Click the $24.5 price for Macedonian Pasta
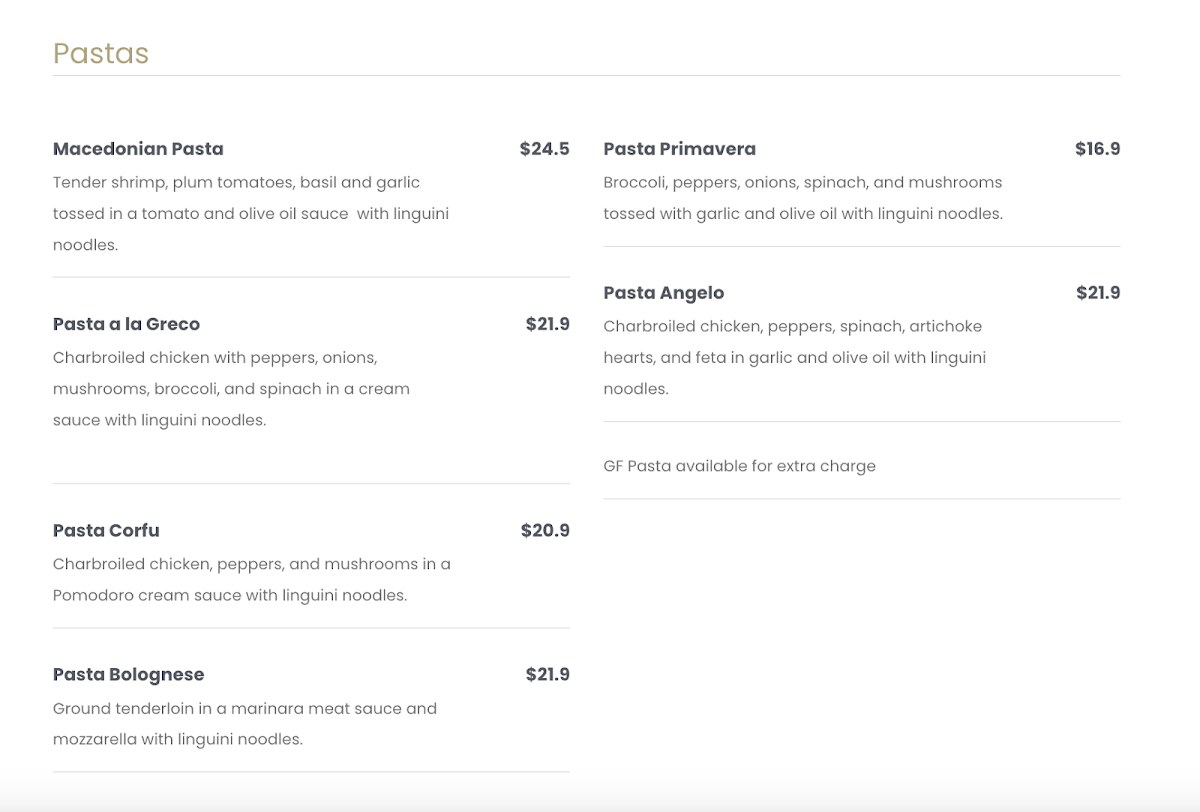 tap(544, 149)
